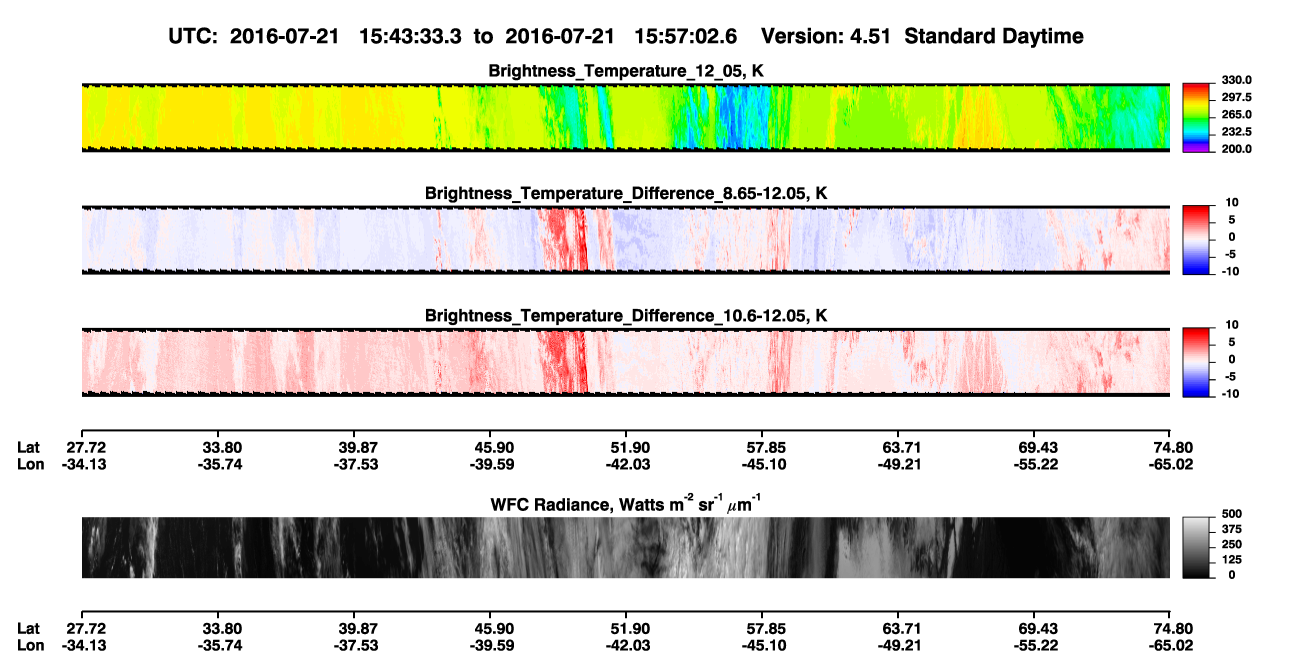Click the WFC Radiance panel title
The image size is (1300, 667).
pos(626,503)
